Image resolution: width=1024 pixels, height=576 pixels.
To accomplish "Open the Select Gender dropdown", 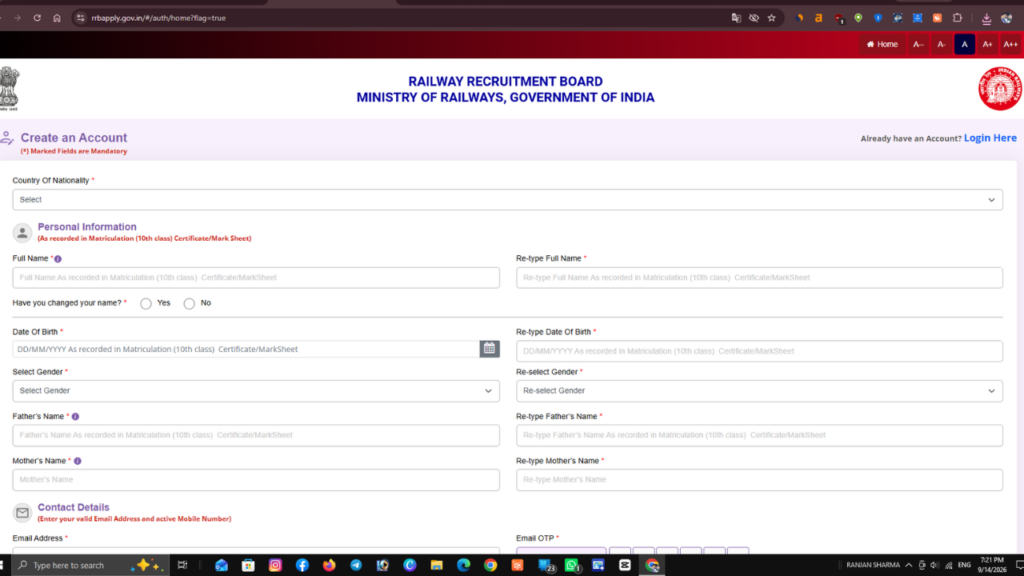I will click(x=256, y=391).
